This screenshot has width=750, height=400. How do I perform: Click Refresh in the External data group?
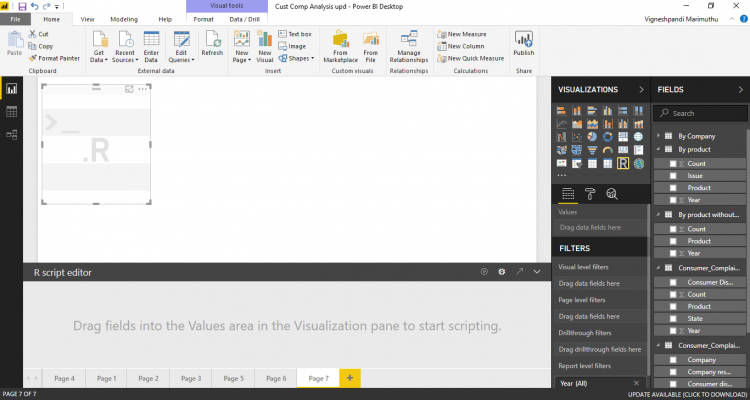coord(212,43)
